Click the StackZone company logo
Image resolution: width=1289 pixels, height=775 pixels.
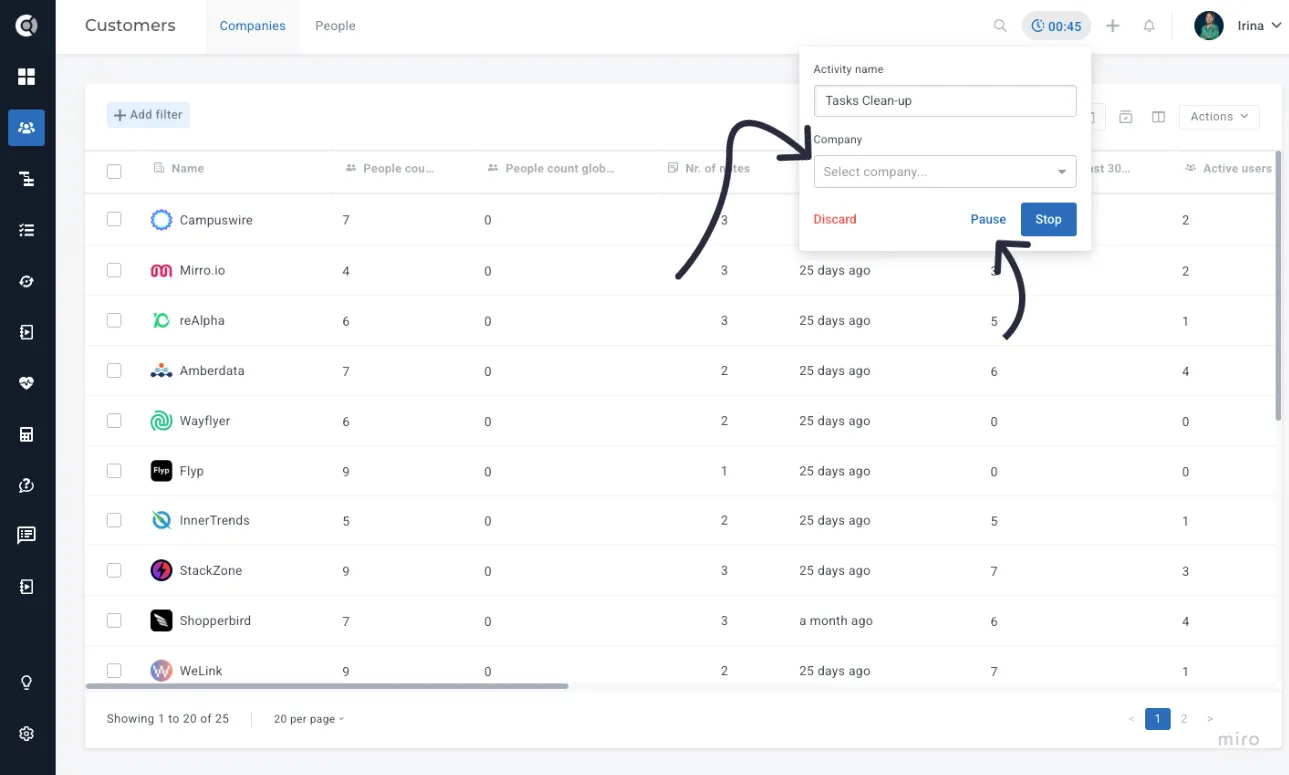pos(161,571)
